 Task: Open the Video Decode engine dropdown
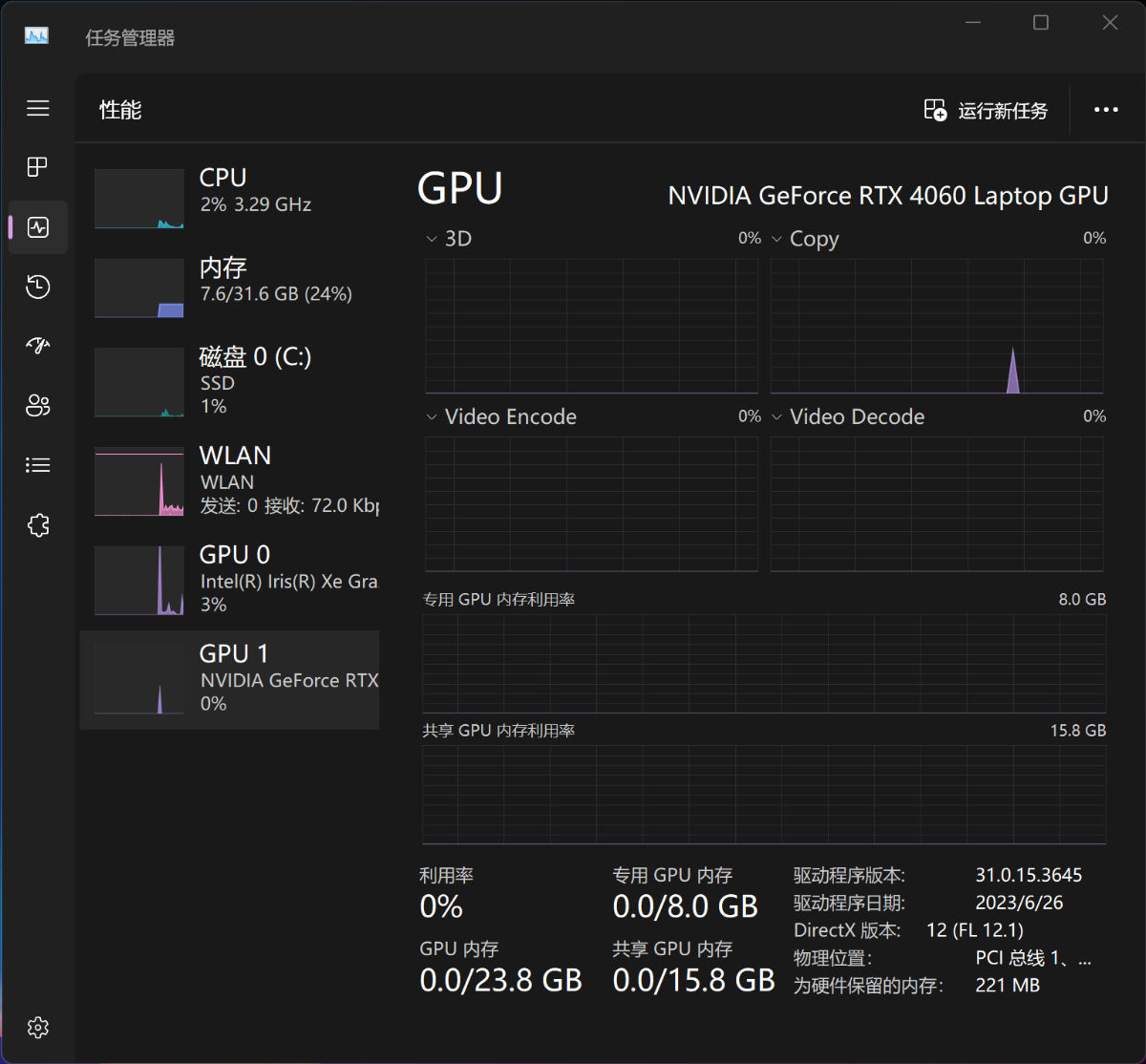coord(776,417)
